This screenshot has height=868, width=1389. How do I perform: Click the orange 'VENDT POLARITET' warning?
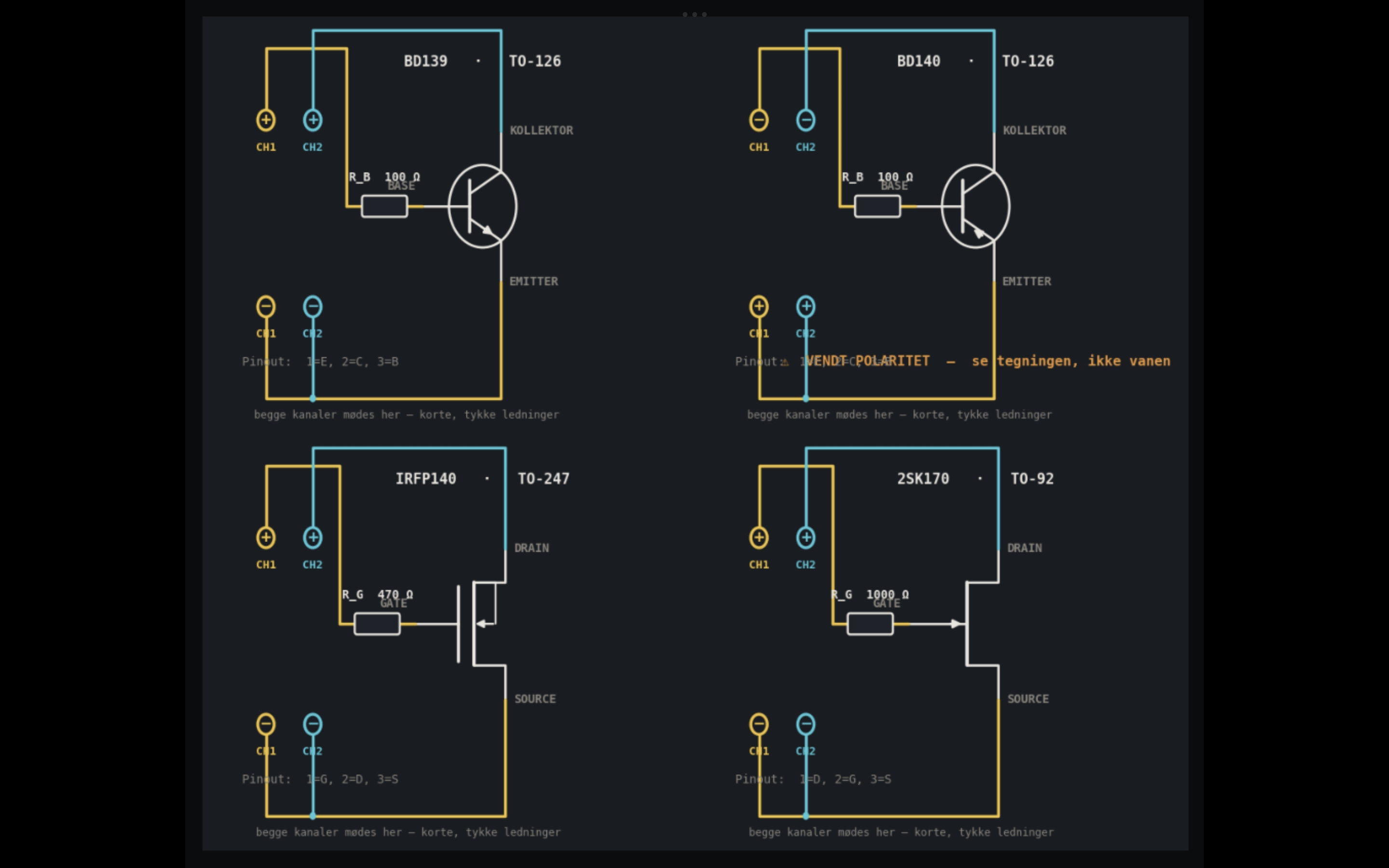pos(976,361)
